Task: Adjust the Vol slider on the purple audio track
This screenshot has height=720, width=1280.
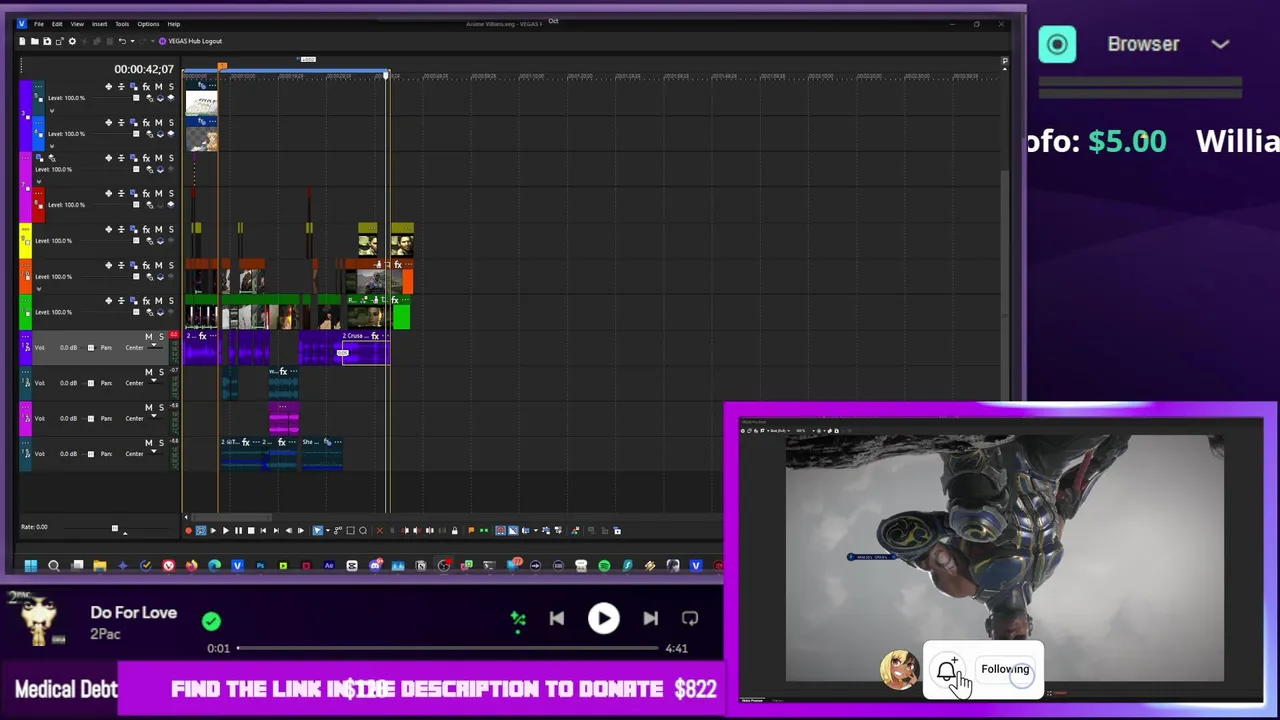Action: [91, 347]
